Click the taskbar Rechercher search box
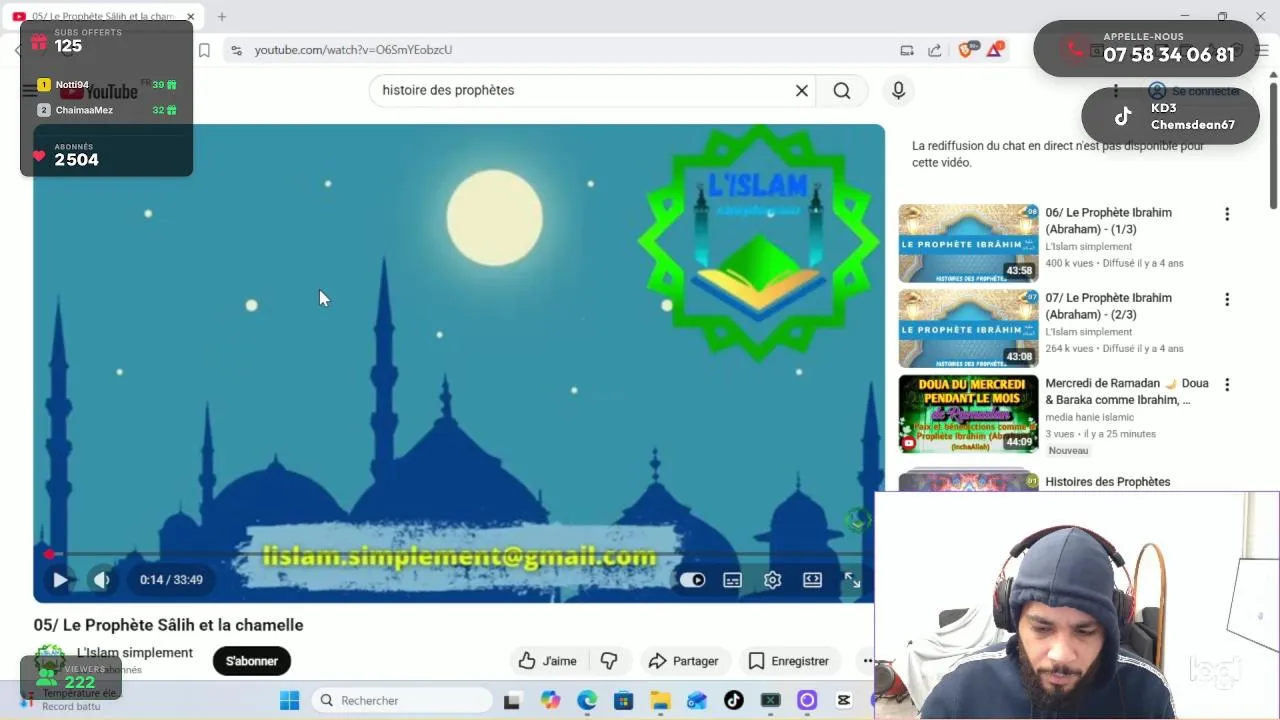 tap(401, 701)
